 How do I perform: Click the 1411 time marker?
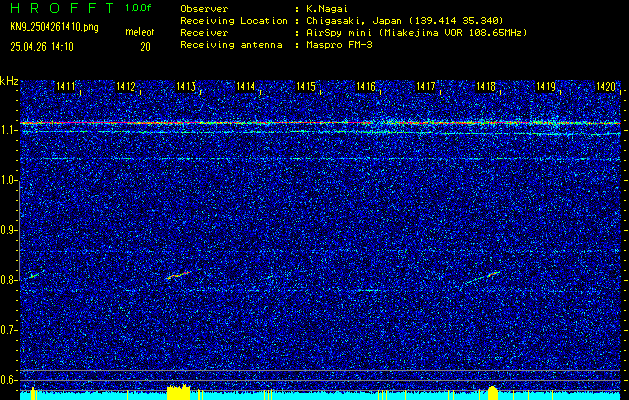(x=65, y=86)
